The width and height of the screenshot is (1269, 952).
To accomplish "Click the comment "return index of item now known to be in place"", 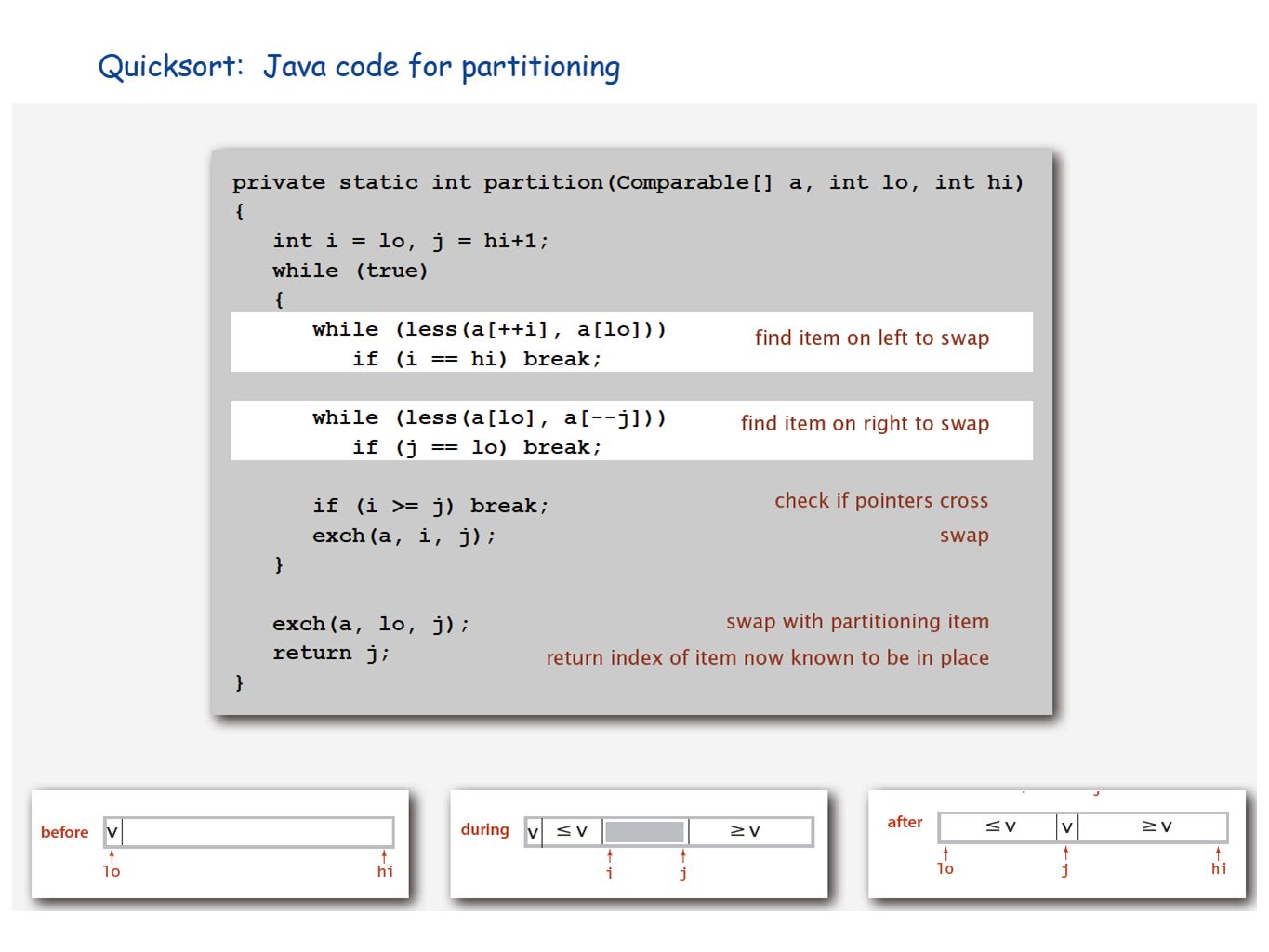I will point(767,657).
